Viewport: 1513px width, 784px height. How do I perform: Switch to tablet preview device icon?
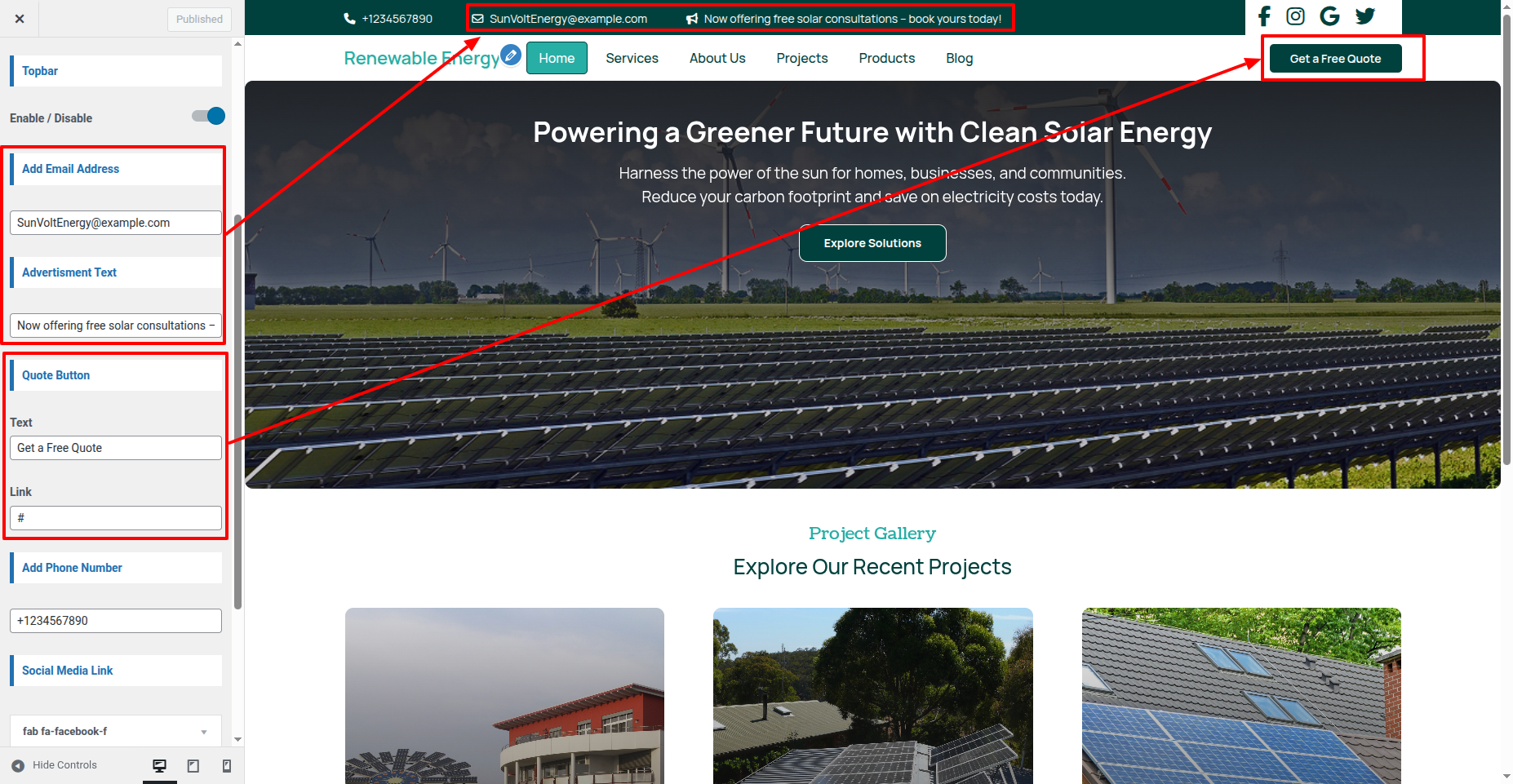click(193, 765)
